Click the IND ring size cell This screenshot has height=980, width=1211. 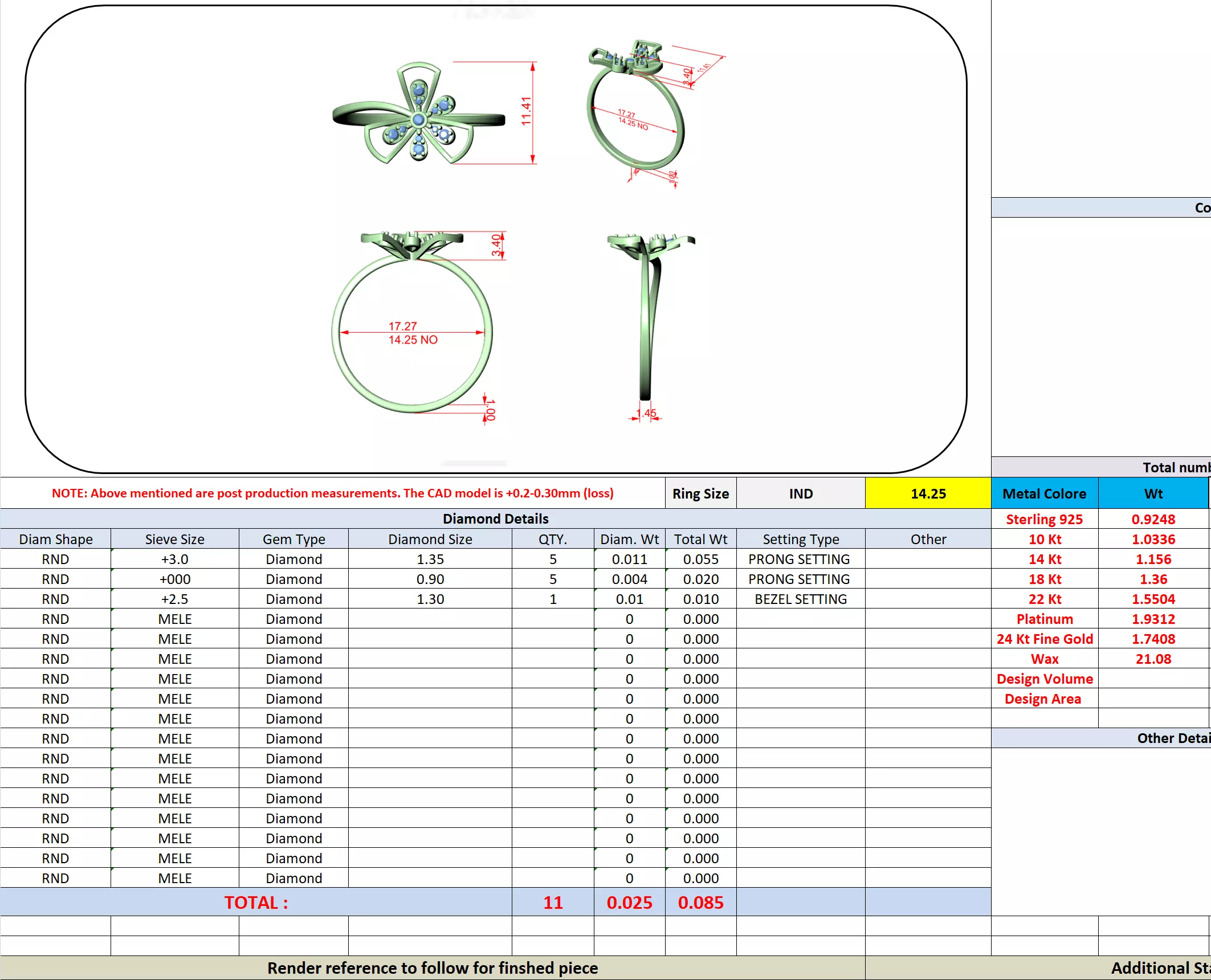[x=801, y=493]
